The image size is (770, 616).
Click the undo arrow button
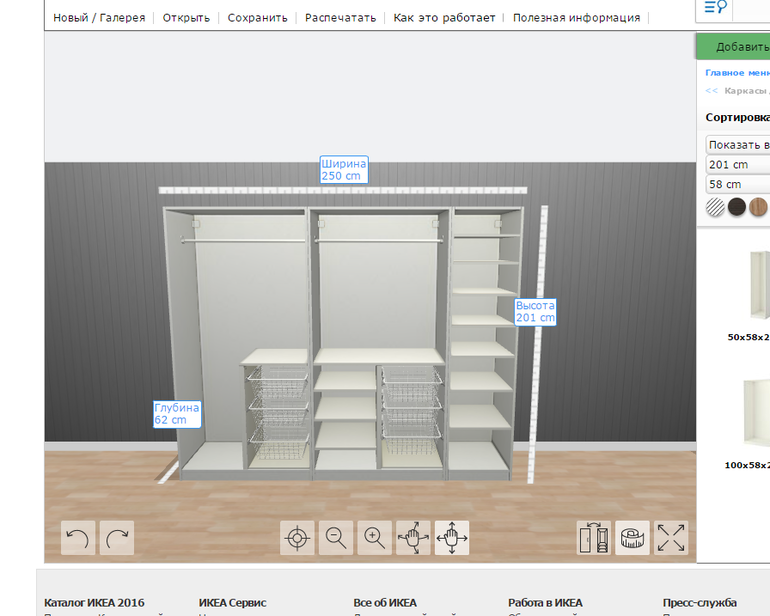pyautogui.click(x=78, y=538)
